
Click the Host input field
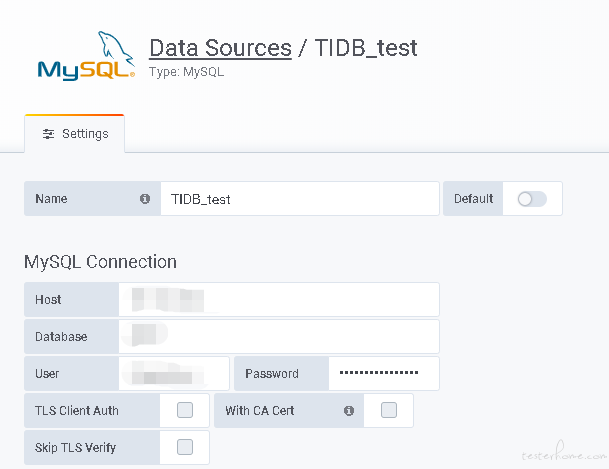tap(279, 299)
